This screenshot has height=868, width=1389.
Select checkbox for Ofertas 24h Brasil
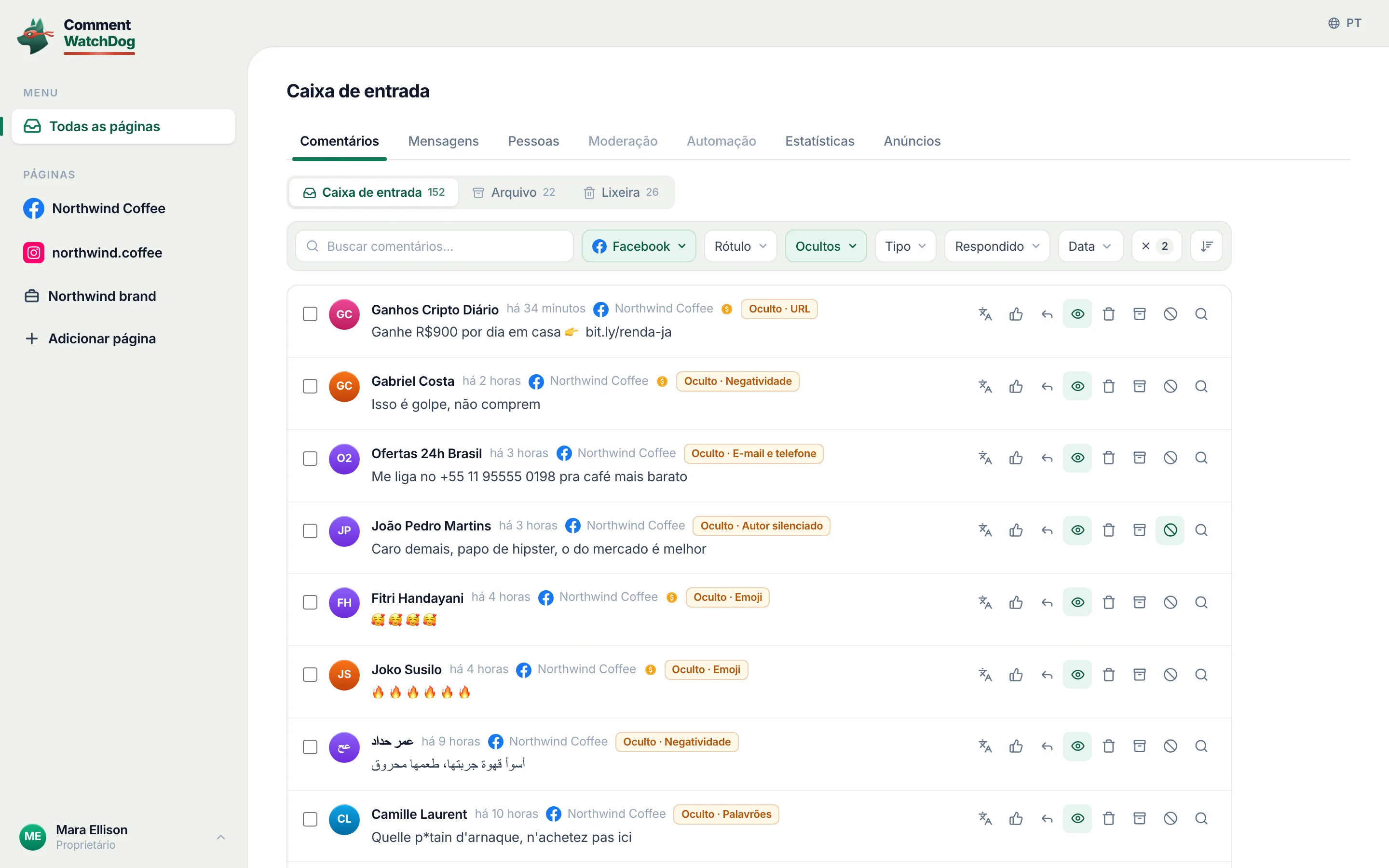310,459
